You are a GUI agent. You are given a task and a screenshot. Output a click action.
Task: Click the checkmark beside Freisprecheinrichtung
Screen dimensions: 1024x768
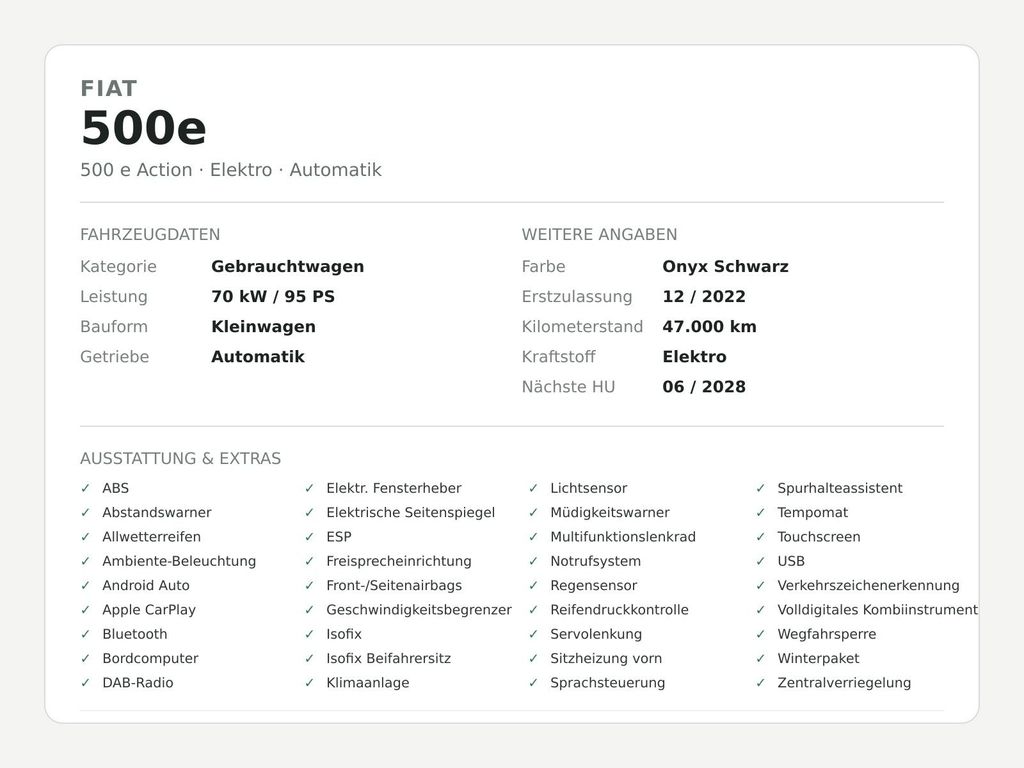click(310, 561)
